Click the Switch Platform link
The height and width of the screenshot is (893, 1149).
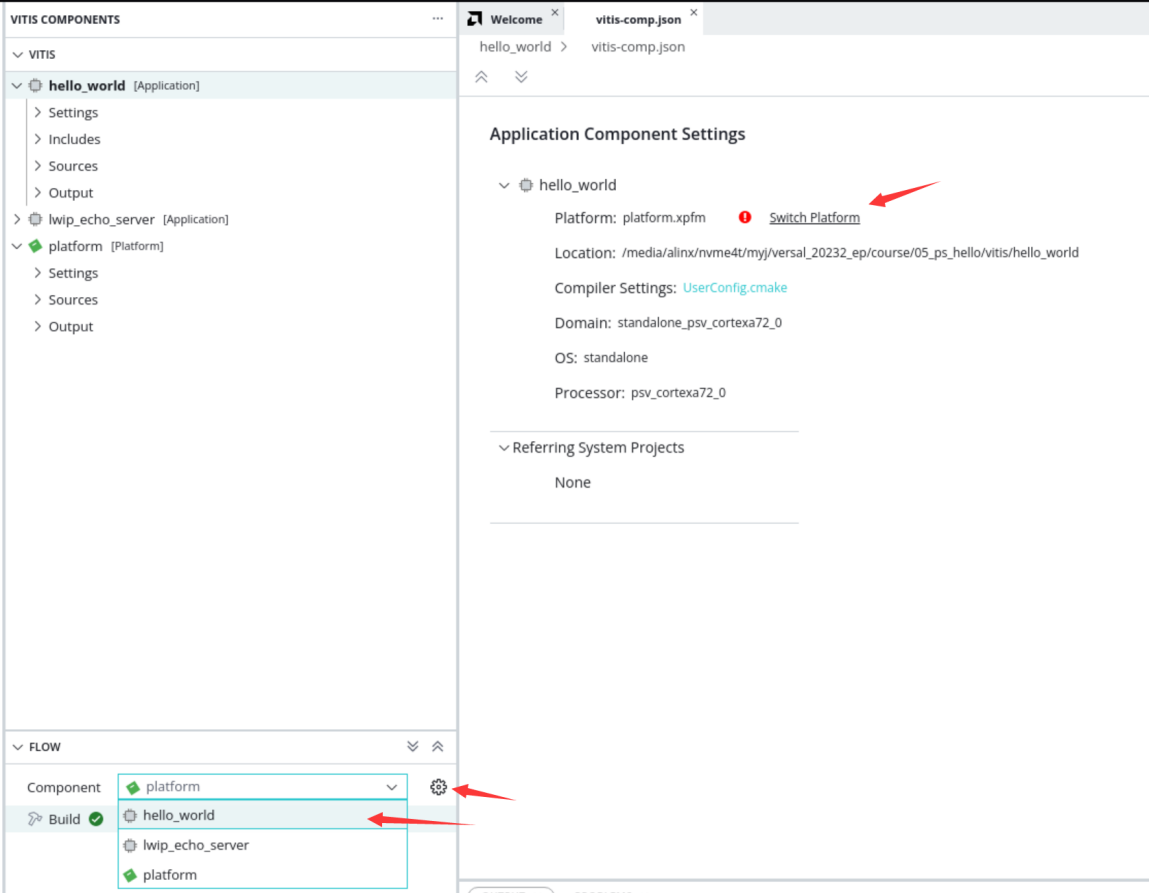click(814, 218)
